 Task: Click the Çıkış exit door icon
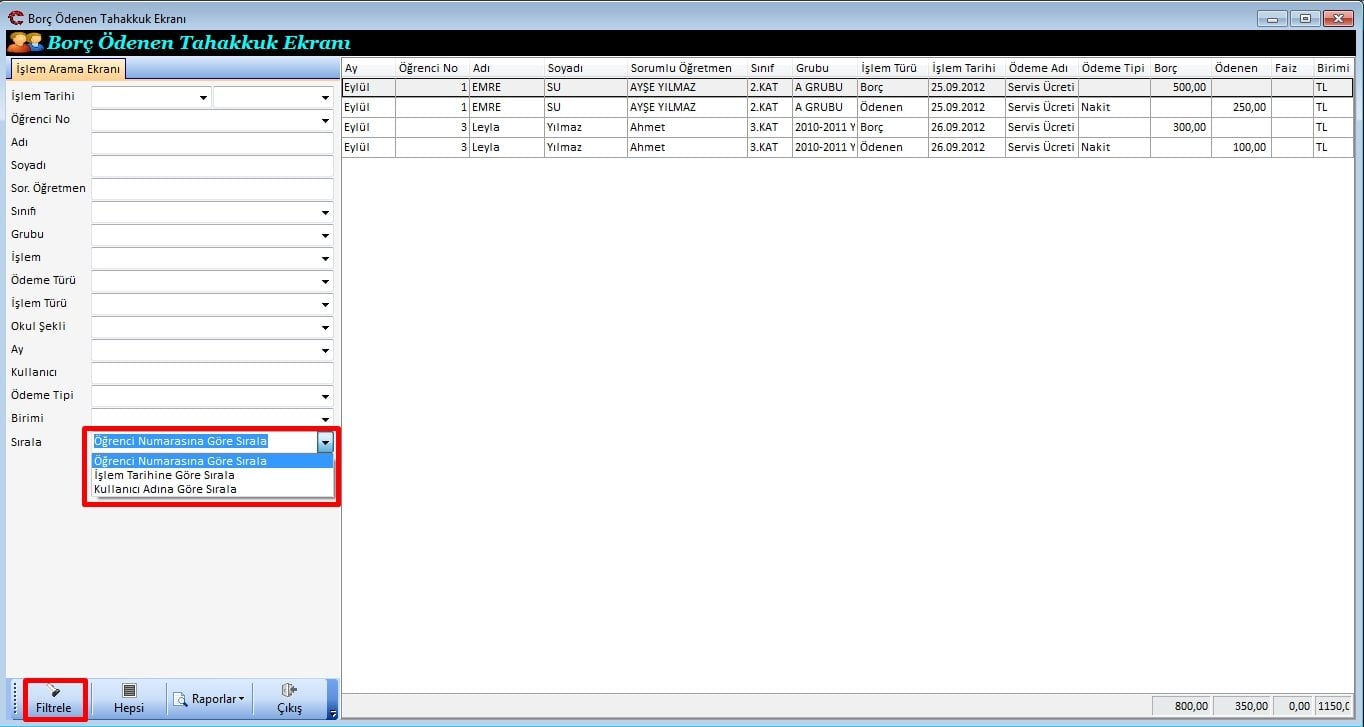pos(290,691)
